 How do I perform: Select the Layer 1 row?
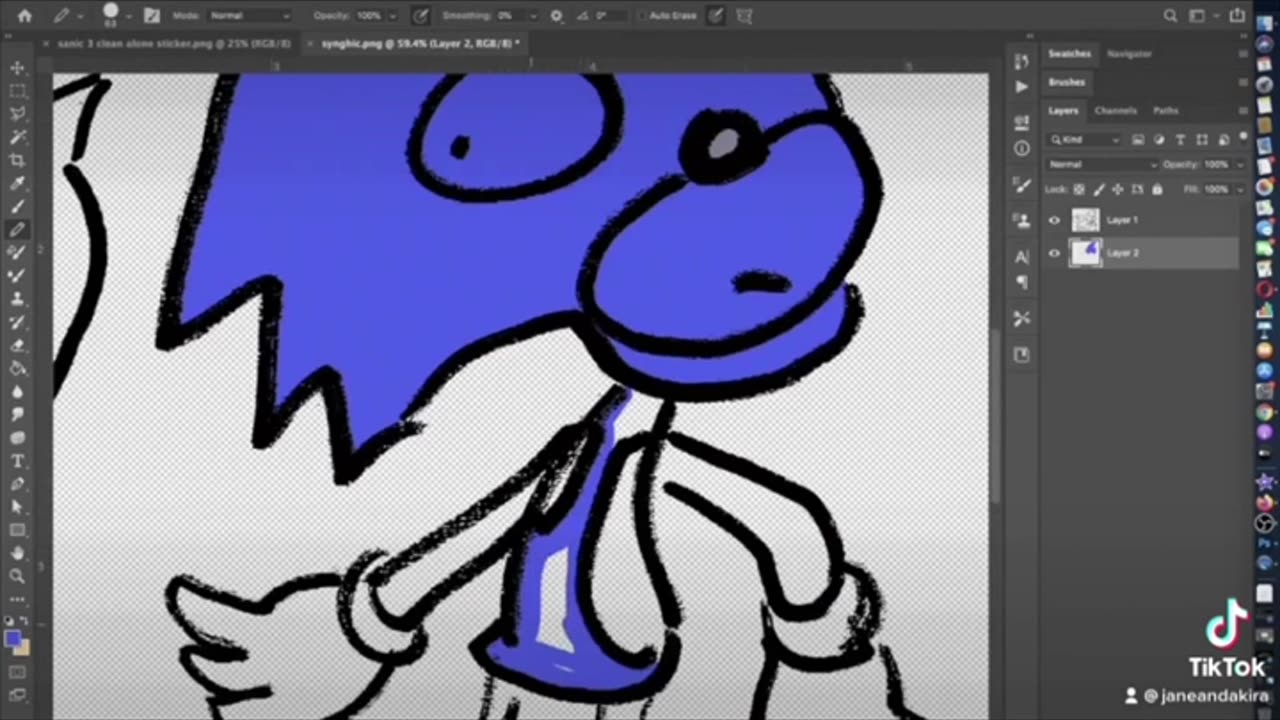click(x=1143, y=220)
